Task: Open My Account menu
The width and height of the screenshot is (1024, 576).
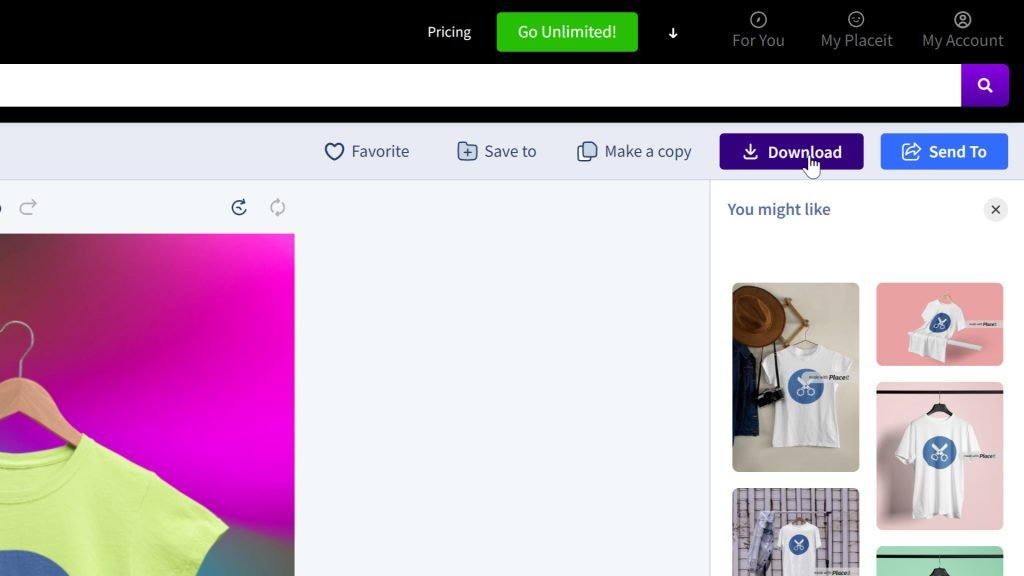Action: (963, 31)
